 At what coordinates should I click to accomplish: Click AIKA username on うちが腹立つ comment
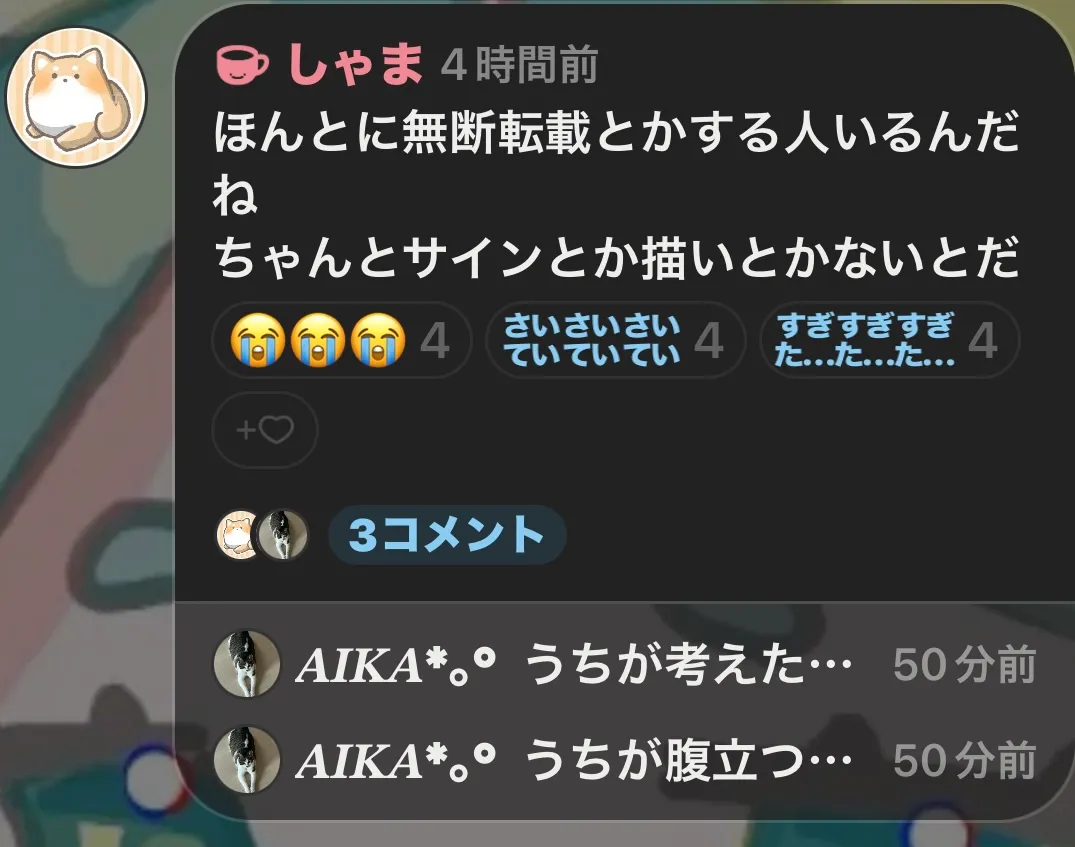396,761
